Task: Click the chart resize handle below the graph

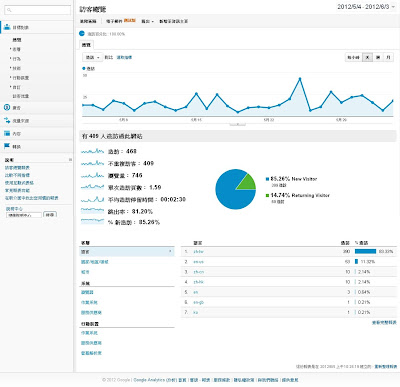Action: [237, 124]
